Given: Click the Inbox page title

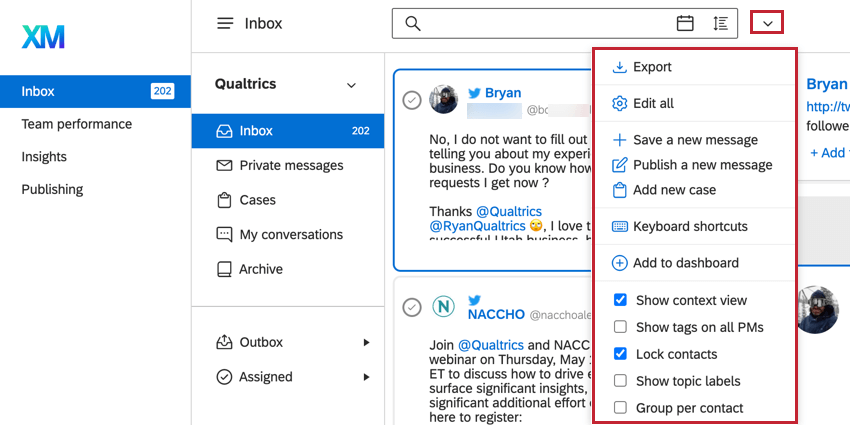Looking at the screenshot, I should click(263, 24).
